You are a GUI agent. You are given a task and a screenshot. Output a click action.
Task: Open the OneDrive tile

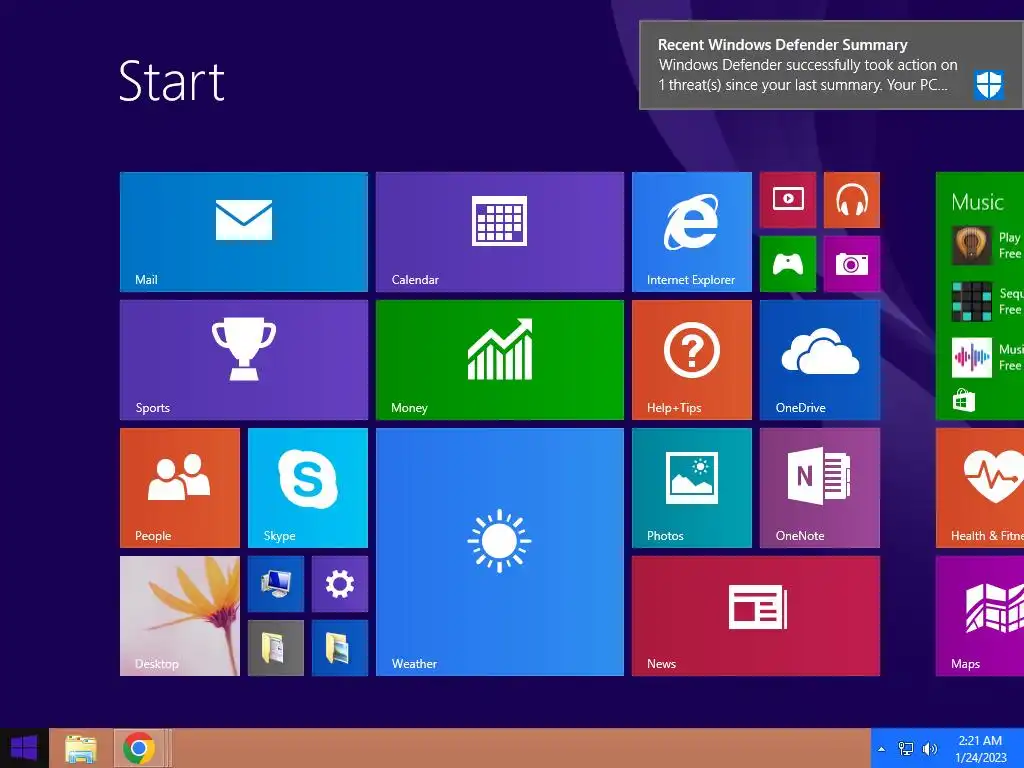pos(820,360)
